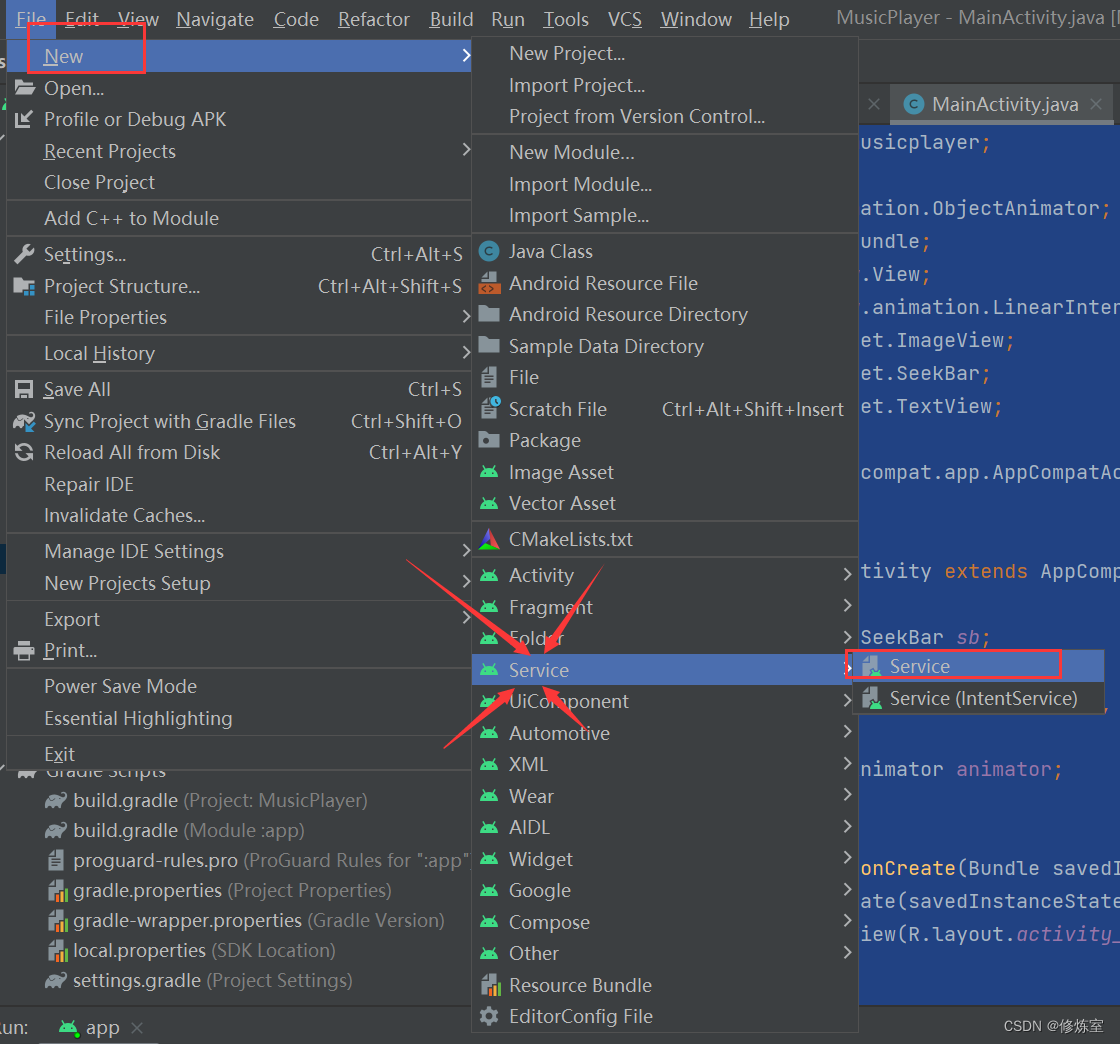Expand the Recent Projects submenu
Viewport: 1120px width, 1044px height.
[x=109, y=151]
